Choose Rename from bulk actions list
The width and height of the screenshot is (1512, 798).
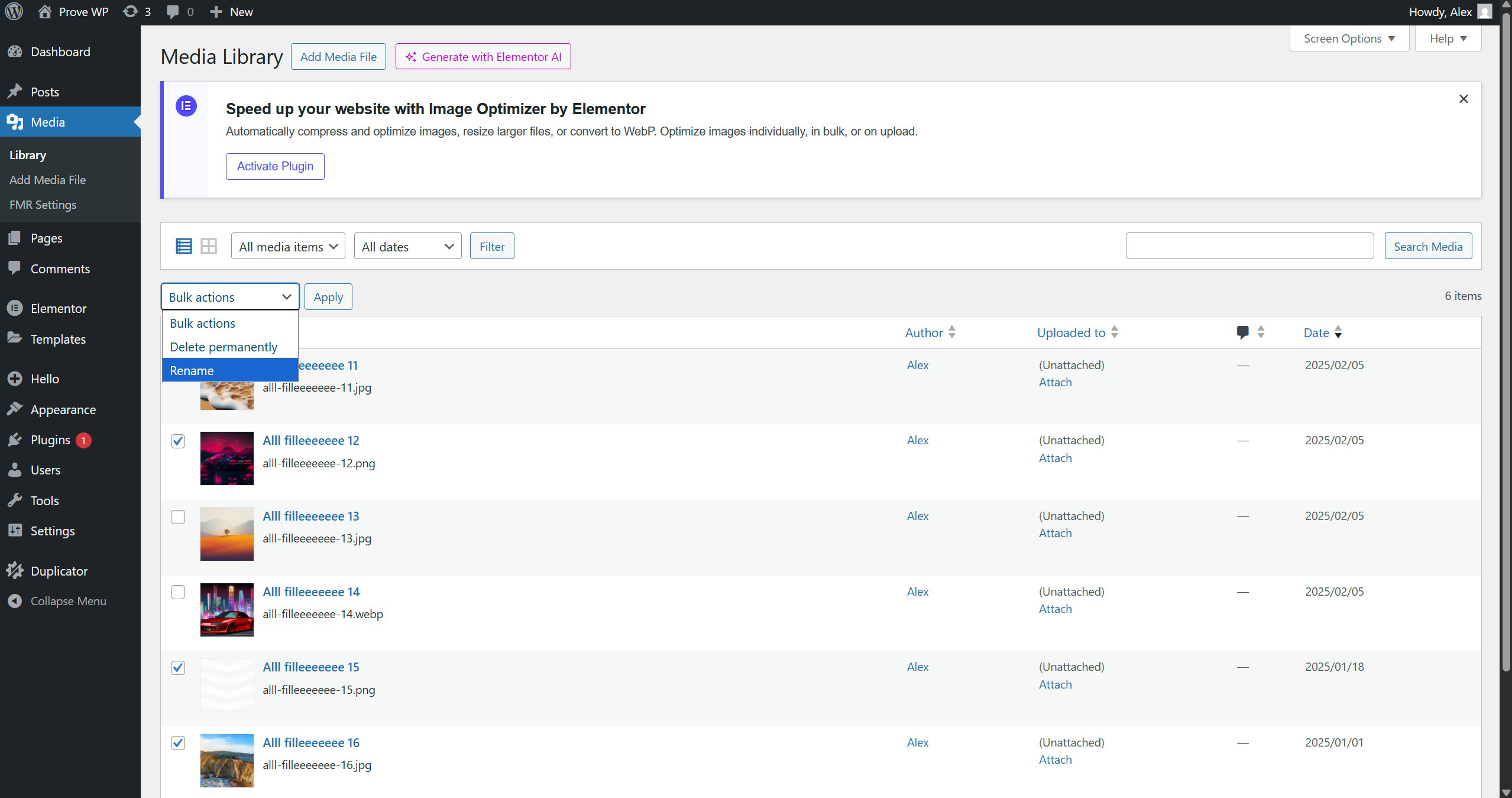pos(192,370)
